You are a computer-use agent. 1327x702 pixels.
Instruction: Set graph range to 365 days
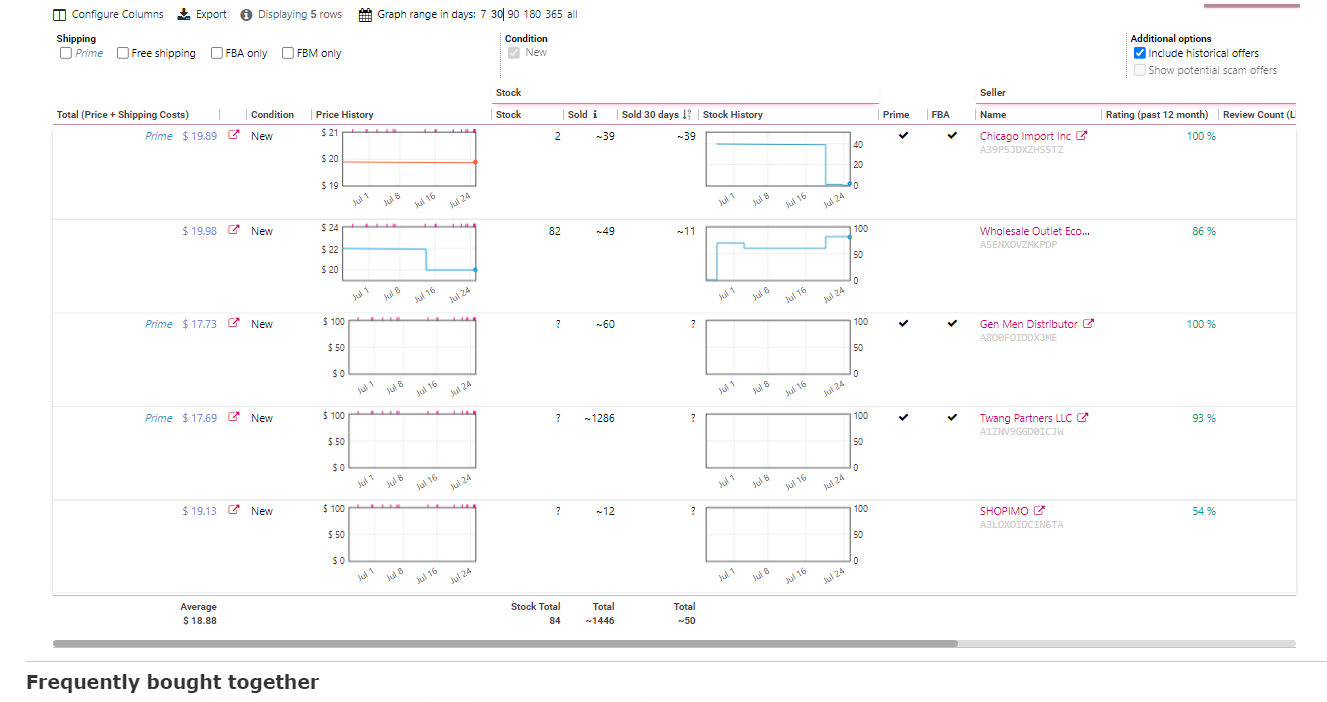[x=554, y=15]
